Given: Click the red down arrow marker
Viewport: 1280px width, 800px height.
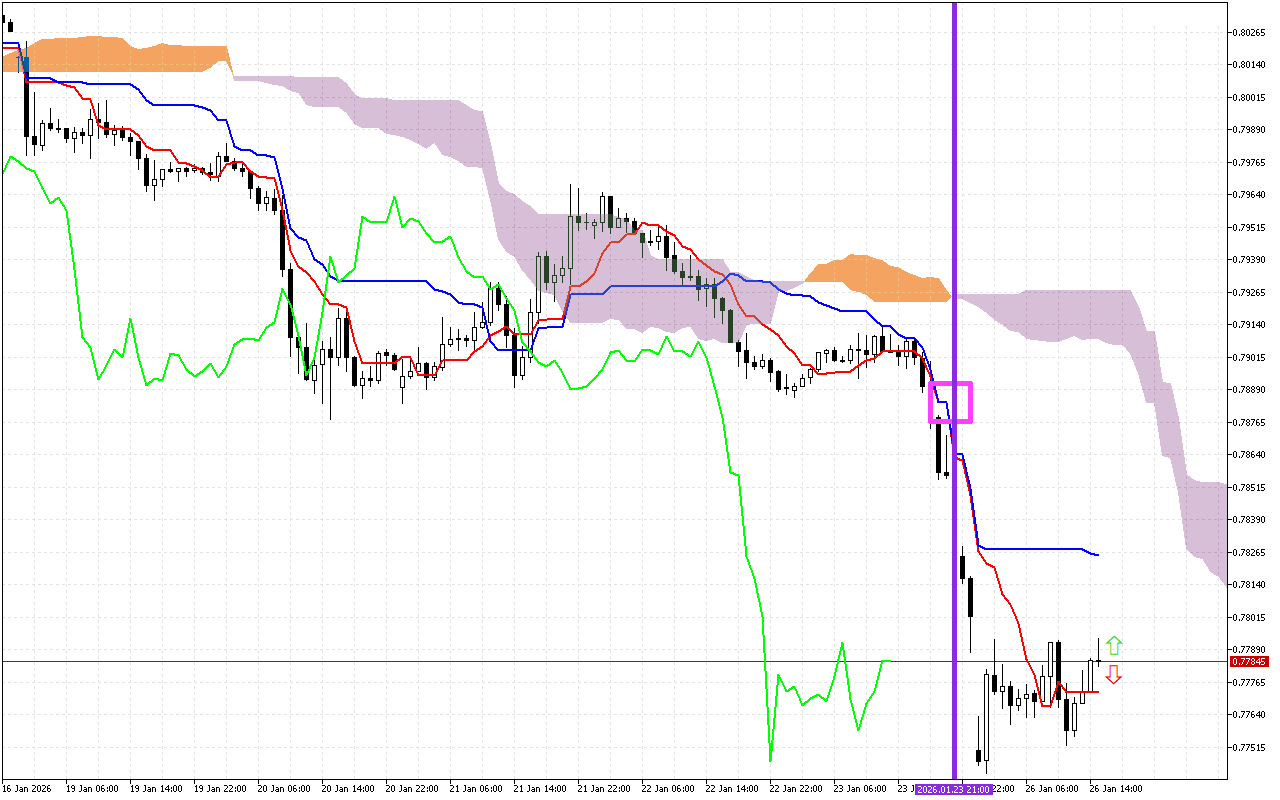Looking at the screenshot, I should click(1113, 675).
